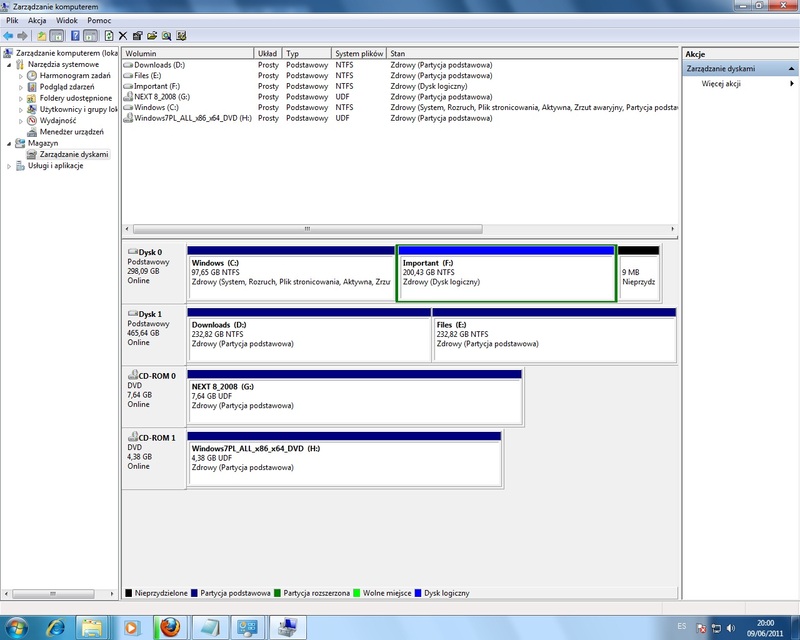Select Menedżer urządzeń in the tree

[71, 132]
